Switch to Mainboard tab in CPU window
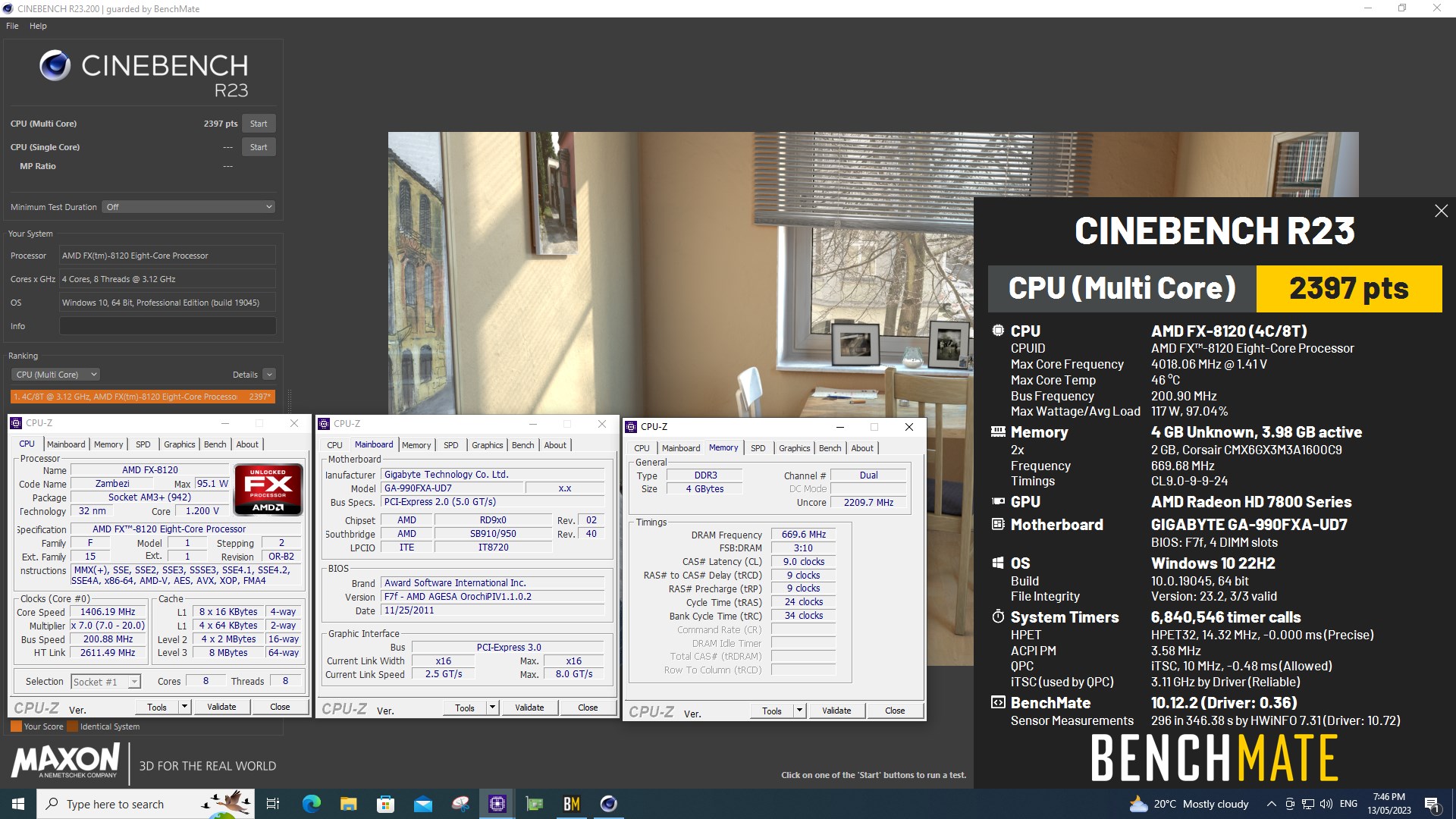Image resolution: width=1456 pixels, height=819 pixels. pos(66,444)
